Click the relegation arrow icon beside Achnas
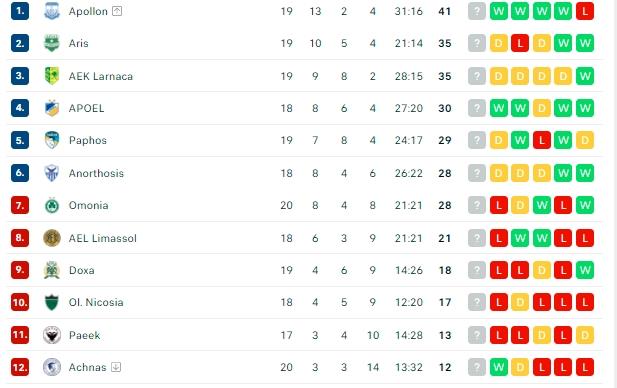Image resolution: width=617 pixels, height=388 pixels. pos(116,367)
